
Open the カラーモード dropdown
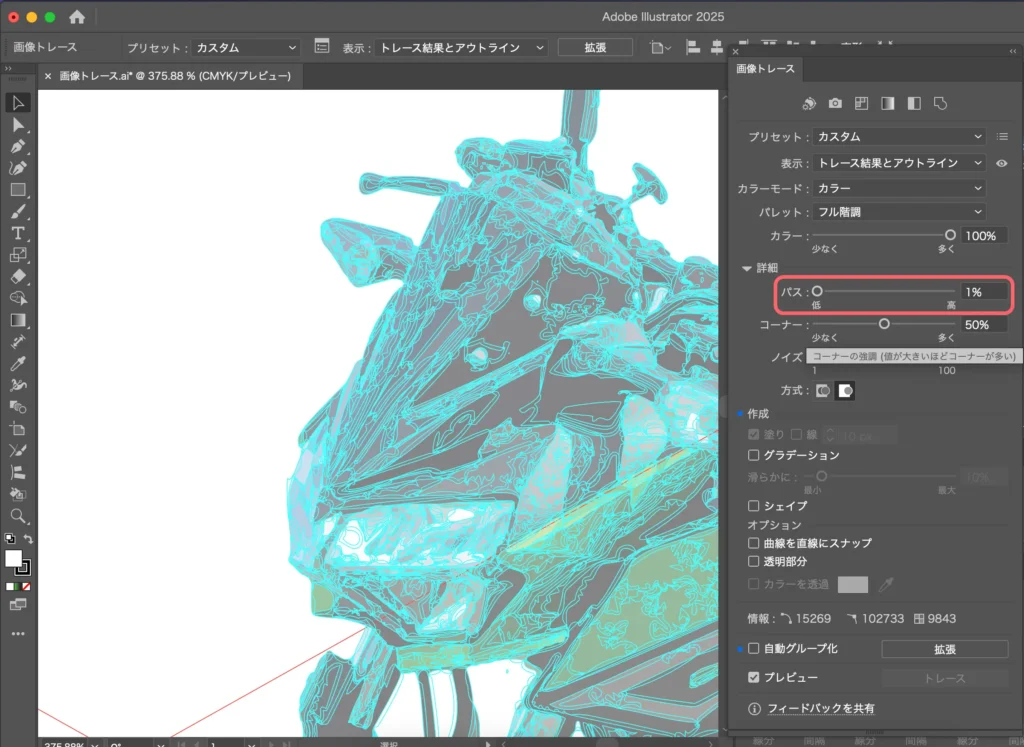[x=899, y=188]
